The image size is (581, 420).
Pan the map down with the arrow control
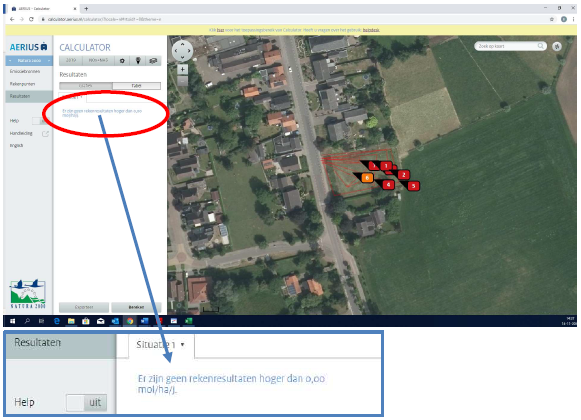[x=183, y=57]
